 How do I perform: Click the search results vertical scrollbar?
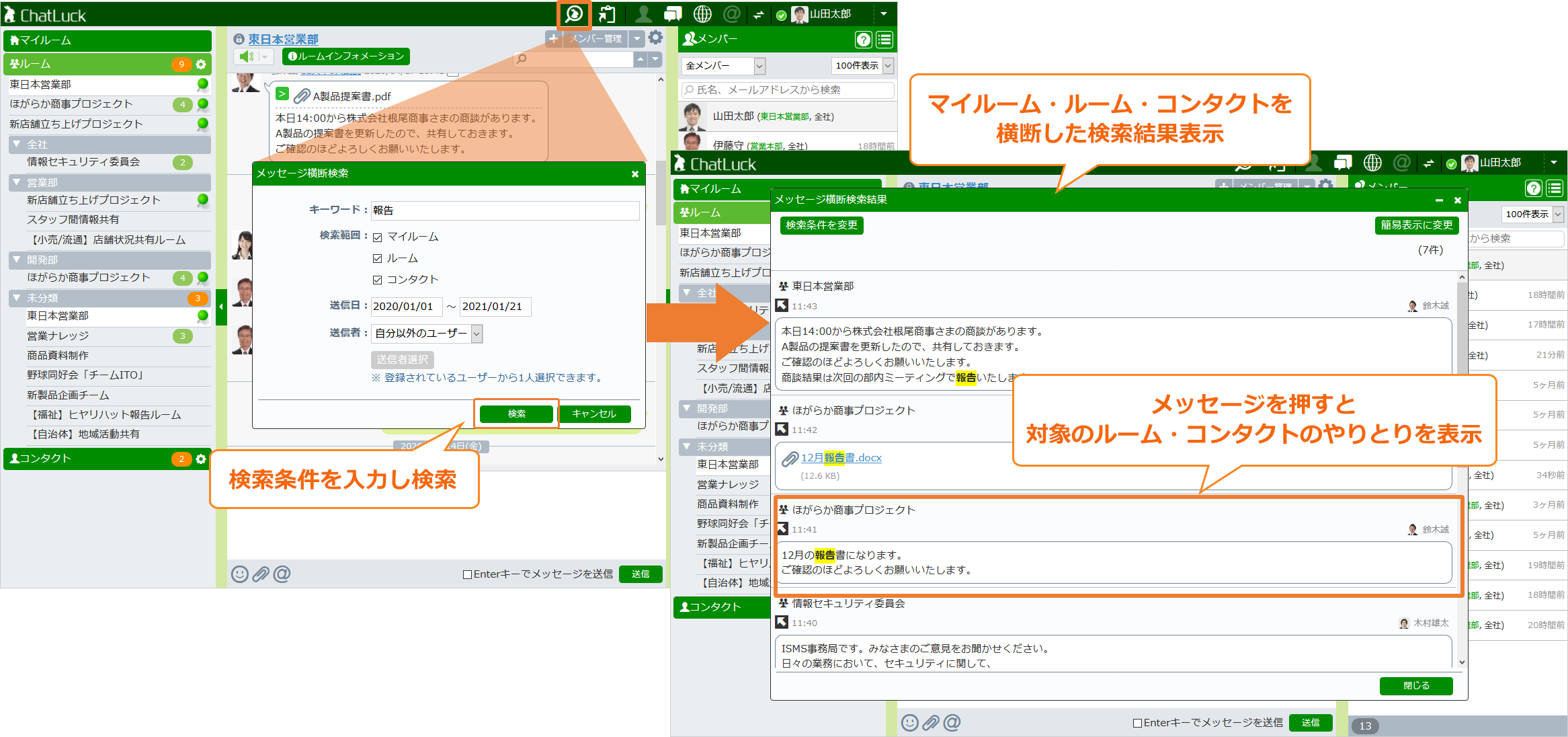tap(1462, 469)
